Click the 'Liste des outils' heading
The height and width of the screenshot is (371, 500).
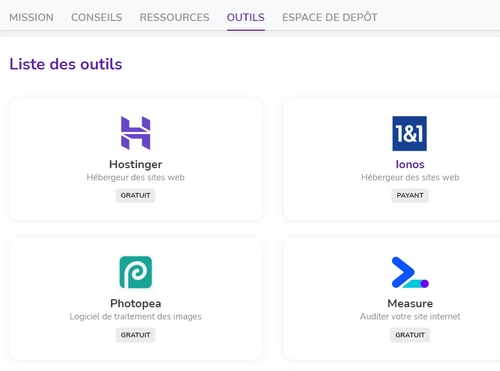click(66, 64)
